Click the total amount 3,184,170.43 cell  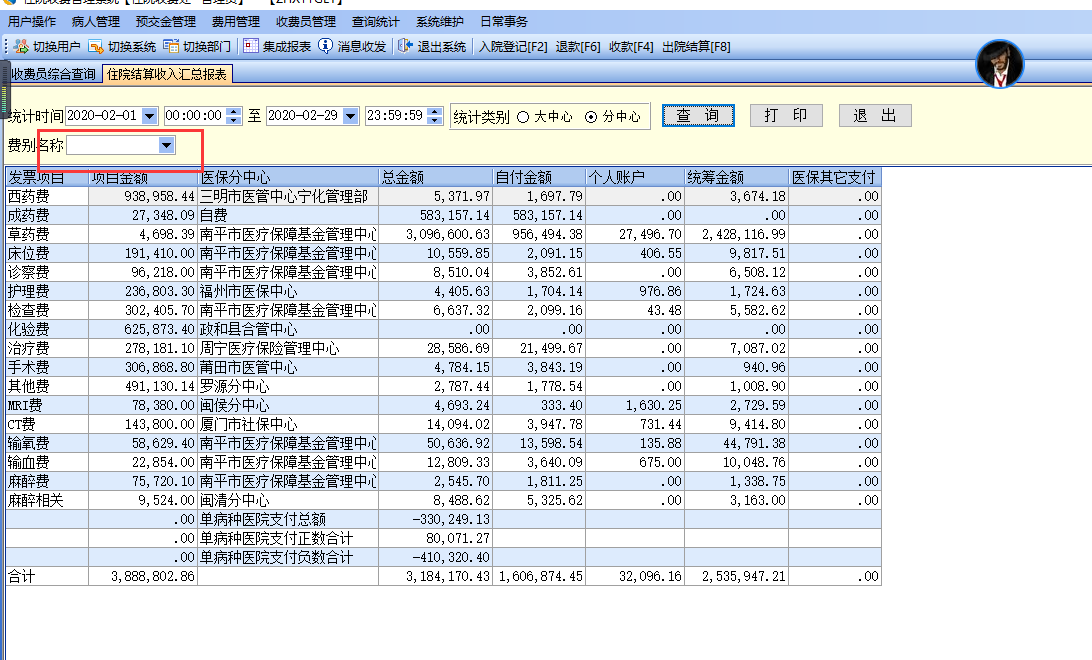[x=436, y=576]
